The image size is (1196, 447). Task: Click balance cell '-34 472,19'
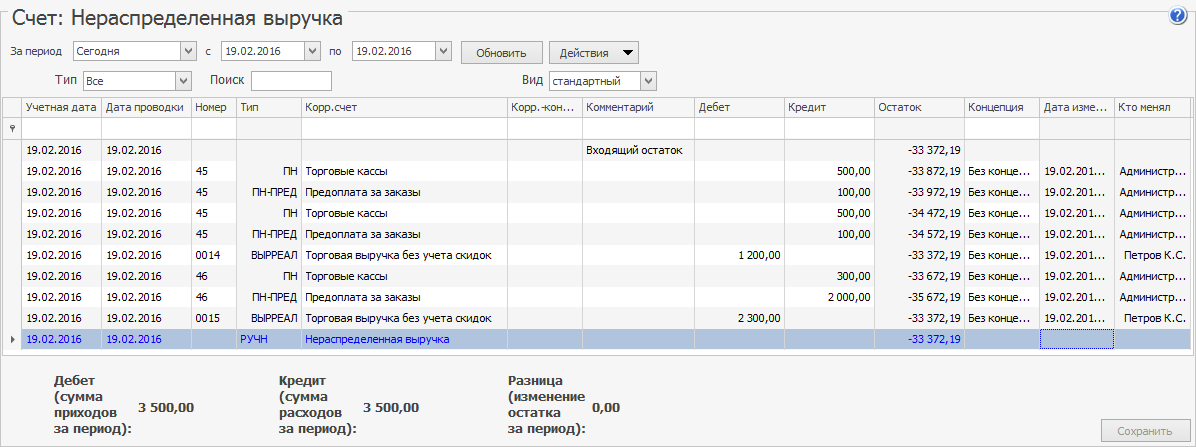point(919,214)
